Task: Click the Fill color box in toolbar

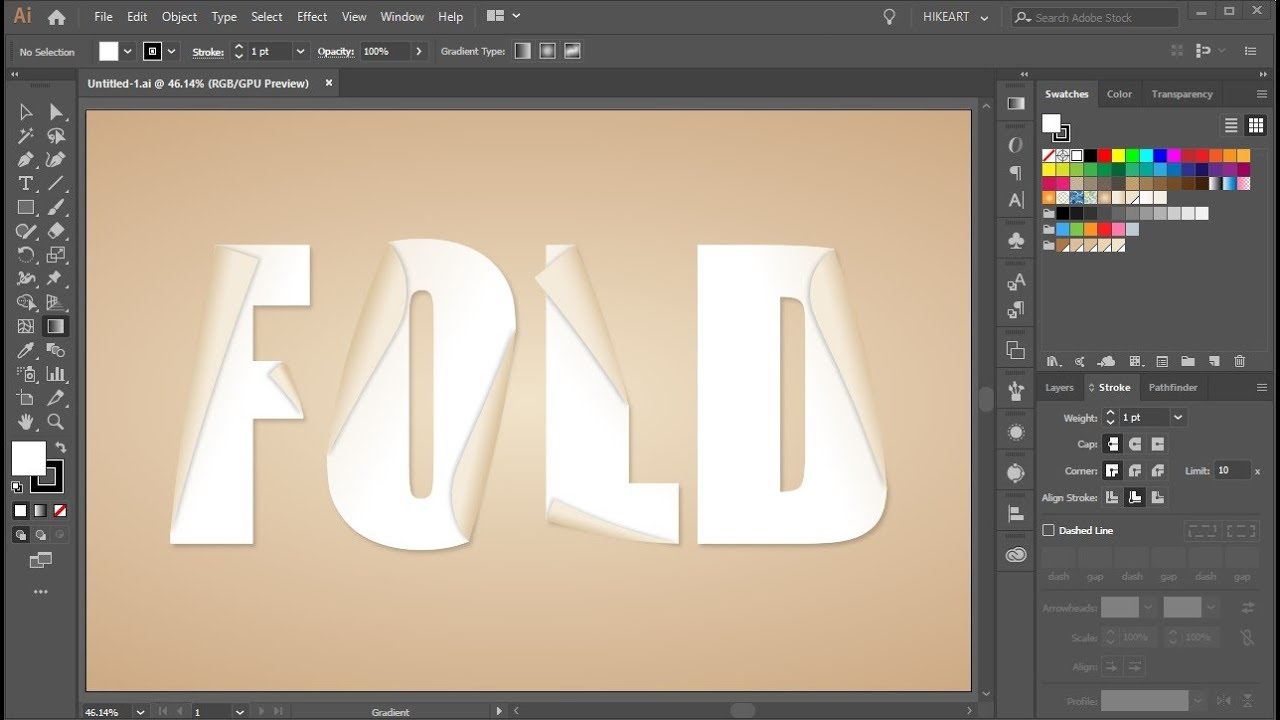Action: pyautogui.click(x=28, y=459)
